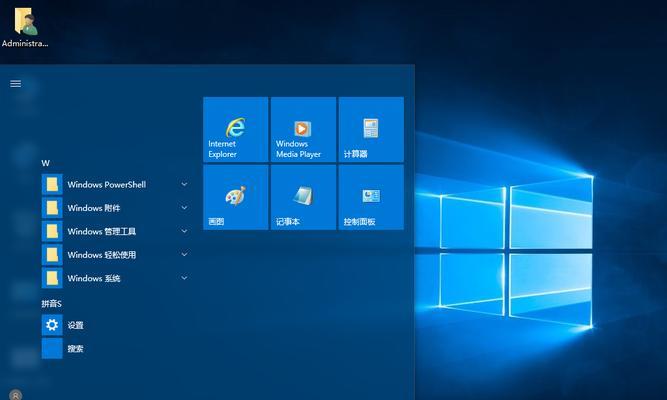Open the Internet Explorer tile
The image size is (667, 400).
point(236,129)
